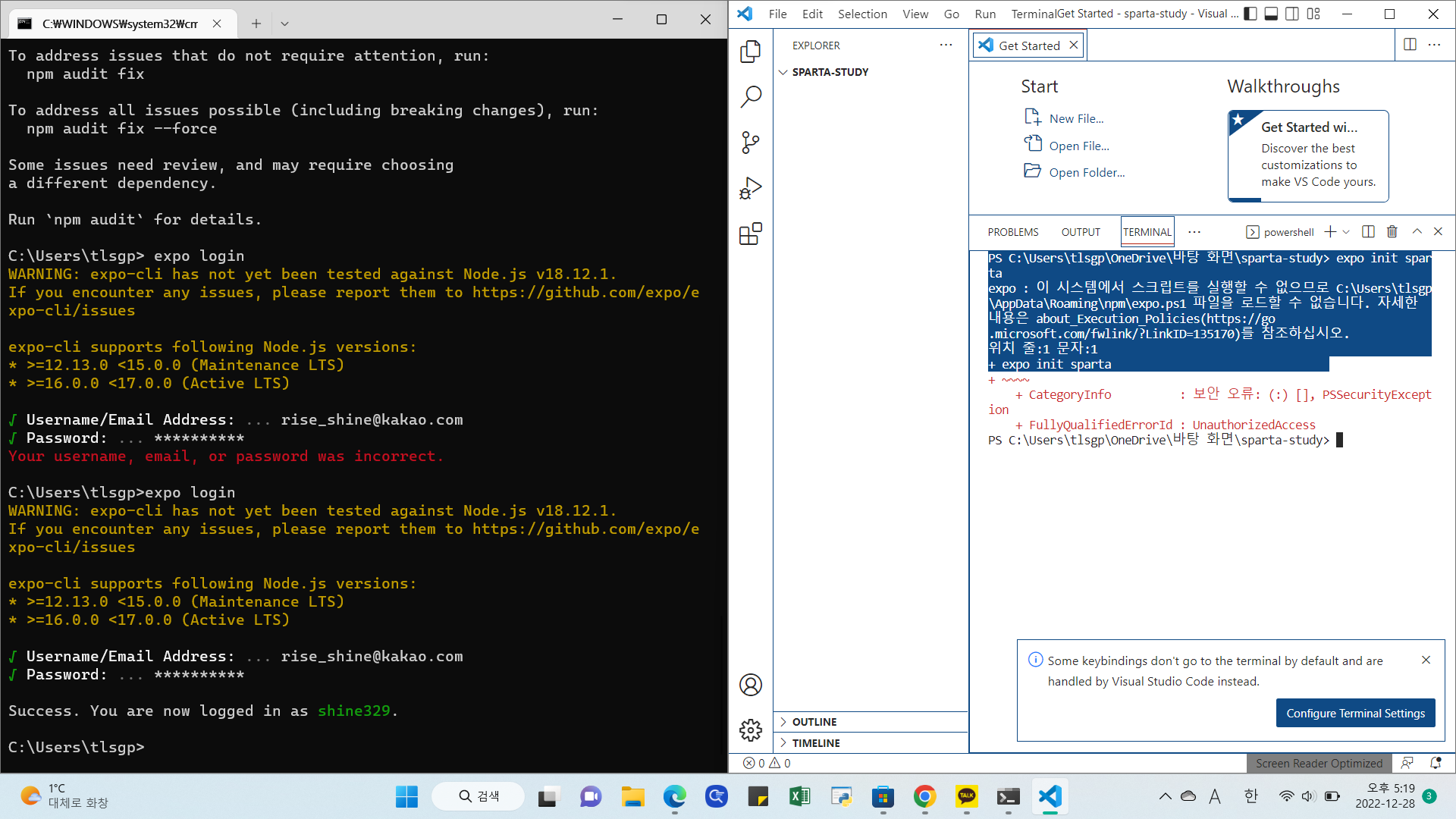Close the terminal panel
Screen dimensions: 1456x819
1438,231
